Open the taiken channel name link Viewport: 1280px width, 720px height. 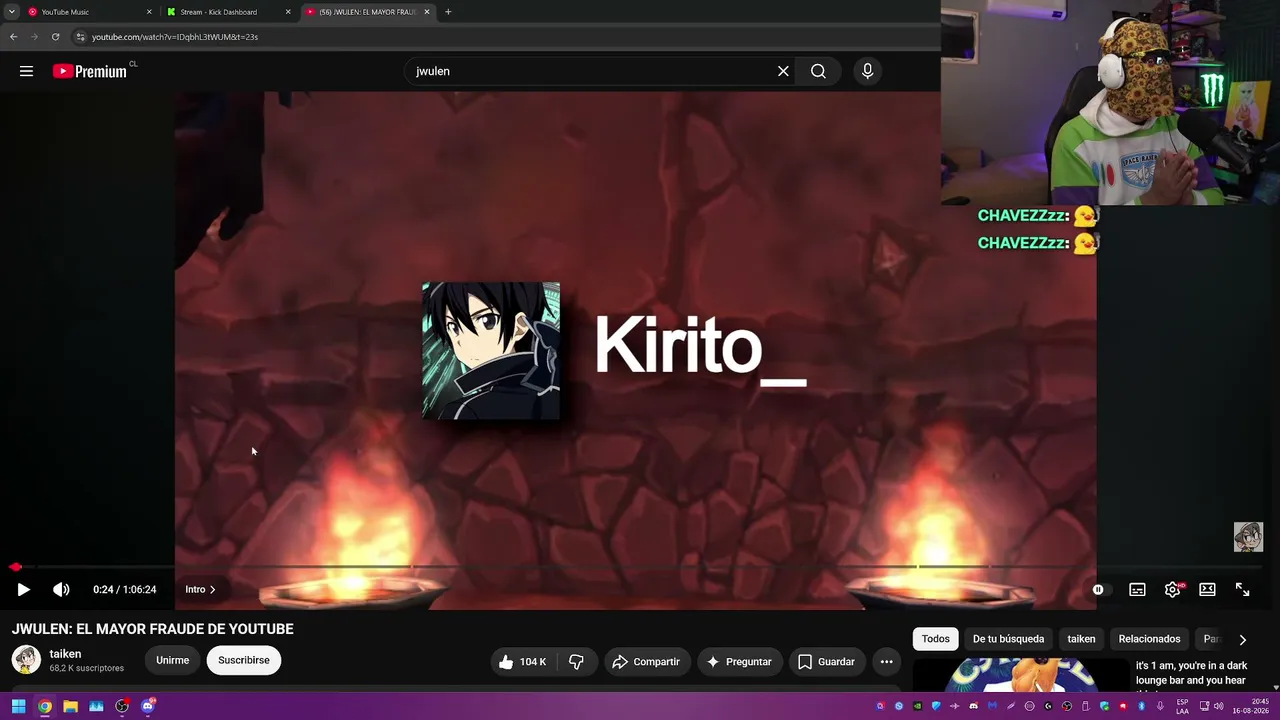tap(65, 654)
